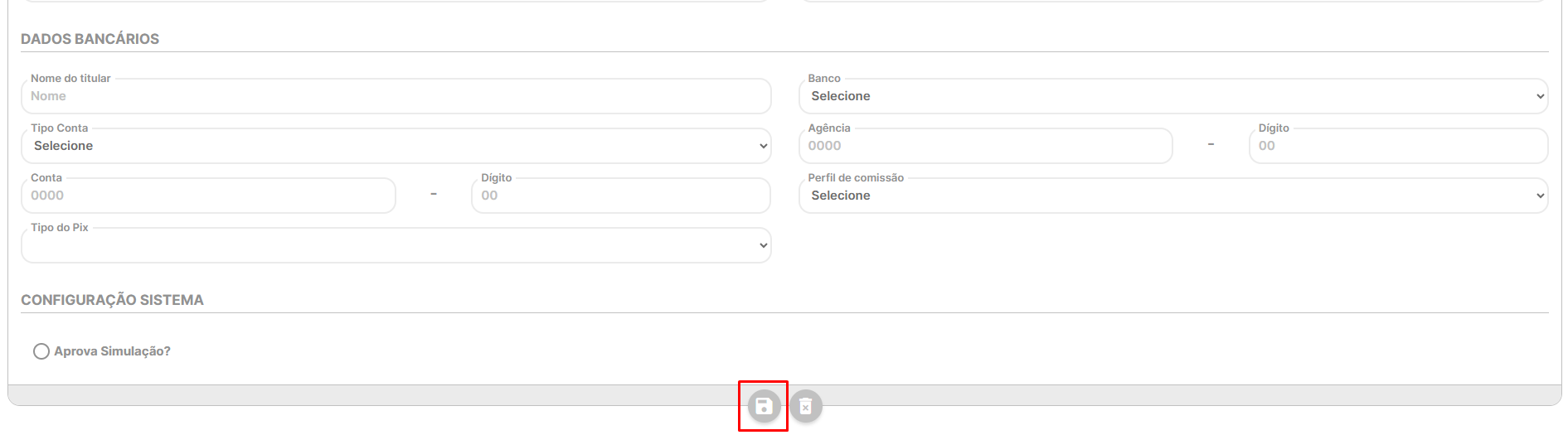The height and width of the screenshot is (435, 1568).
Task: Click into the Agência number field
Action: click(x=985, y=146)
